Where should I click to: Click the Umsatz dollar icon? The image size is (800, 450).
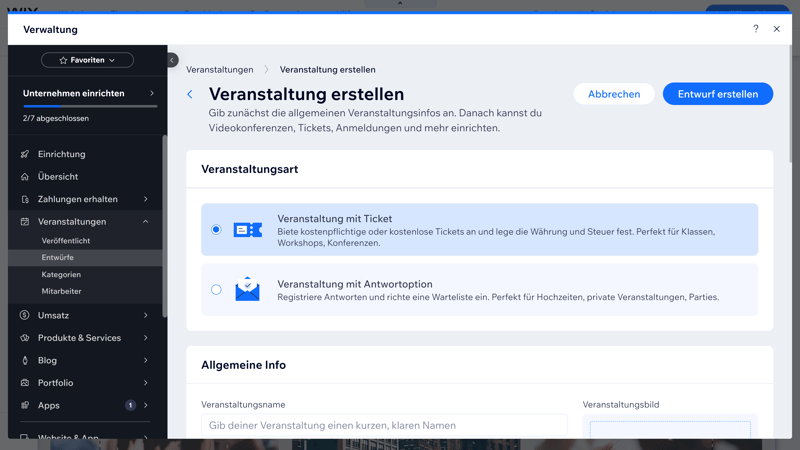tap(25, 315)
